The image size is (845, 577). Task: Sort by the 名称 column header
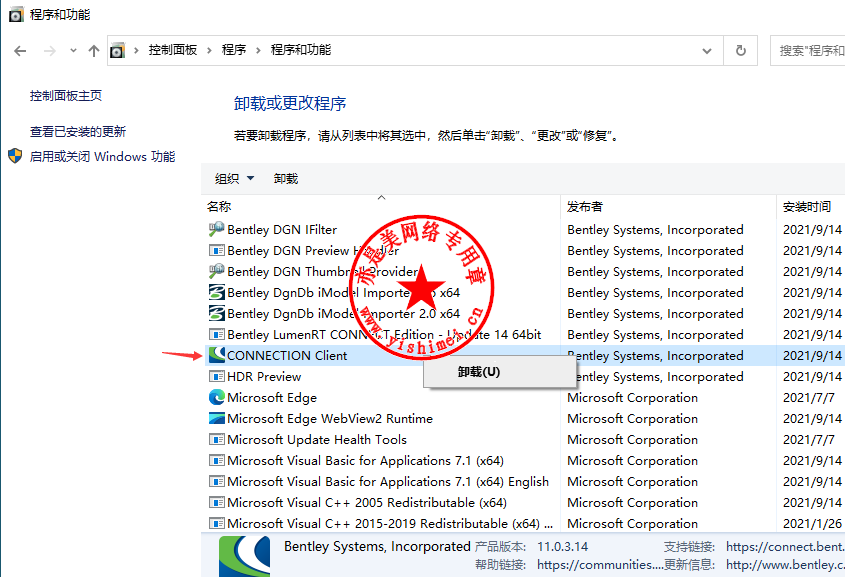(x=219, y=206)
